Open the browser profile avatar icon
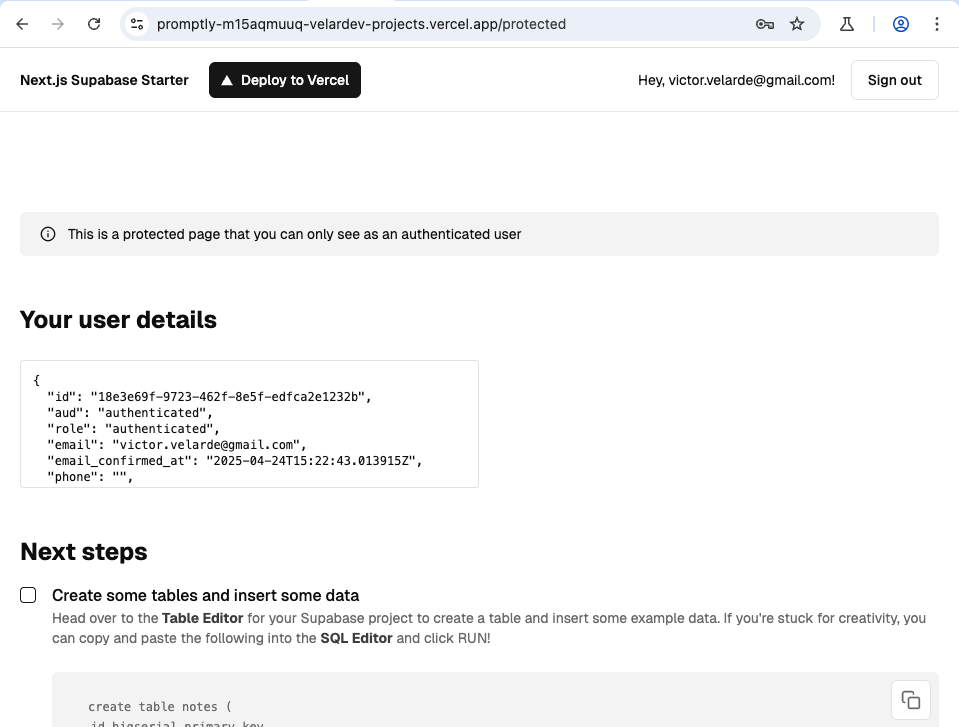Image resolution: width=959 pixels, height=727 pixels. point(901,24)
